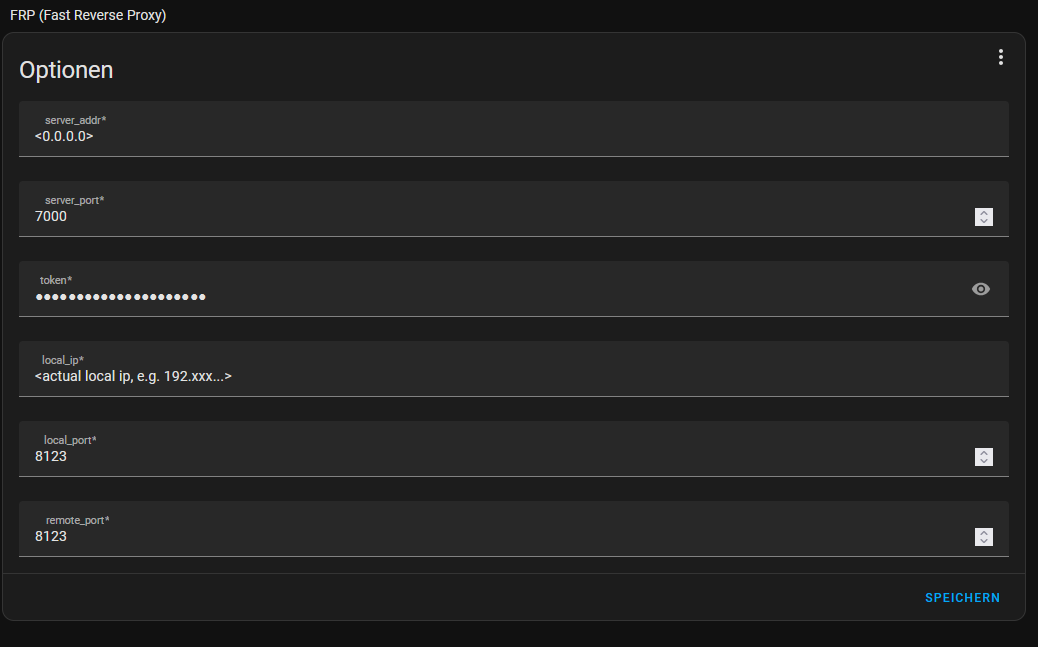Click the token* field label
The height and width of the screenshot is (647, 1038).
click(x=56, y=280)
